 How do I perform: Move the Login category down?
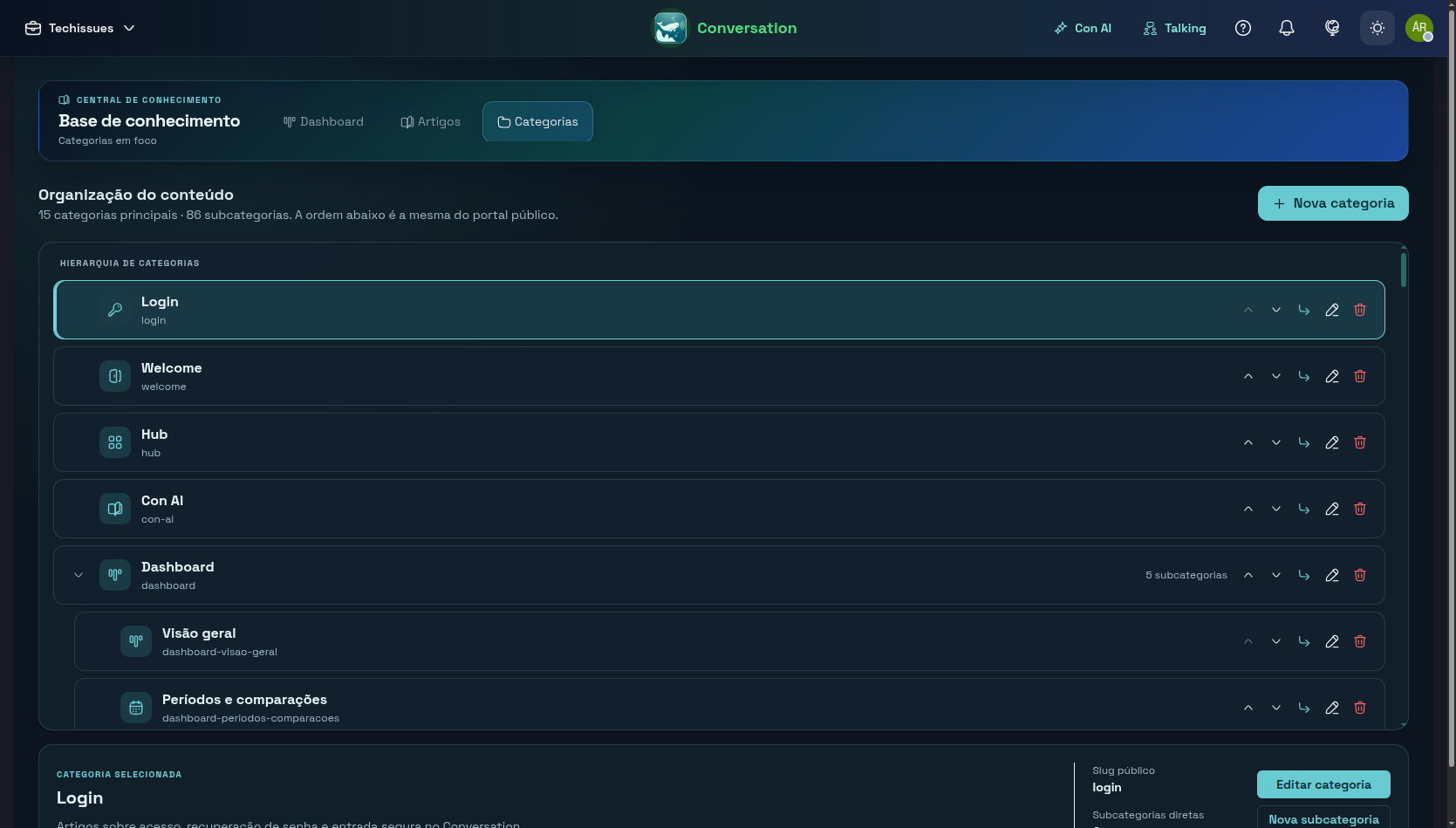click(1276, 310)
